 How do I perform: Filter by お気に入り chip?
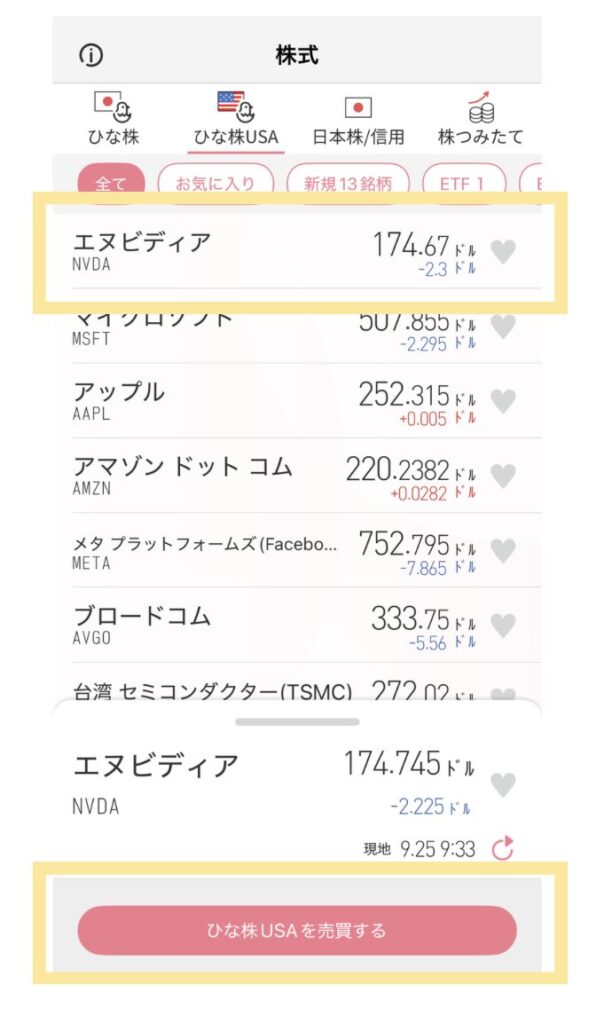[214, 184]
